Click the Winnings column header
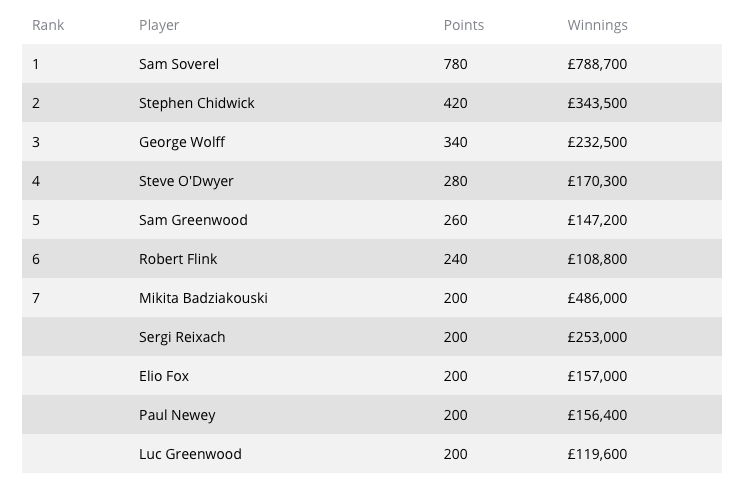The height and width of the screenshot is (495, 747). [x=597, y=25]
